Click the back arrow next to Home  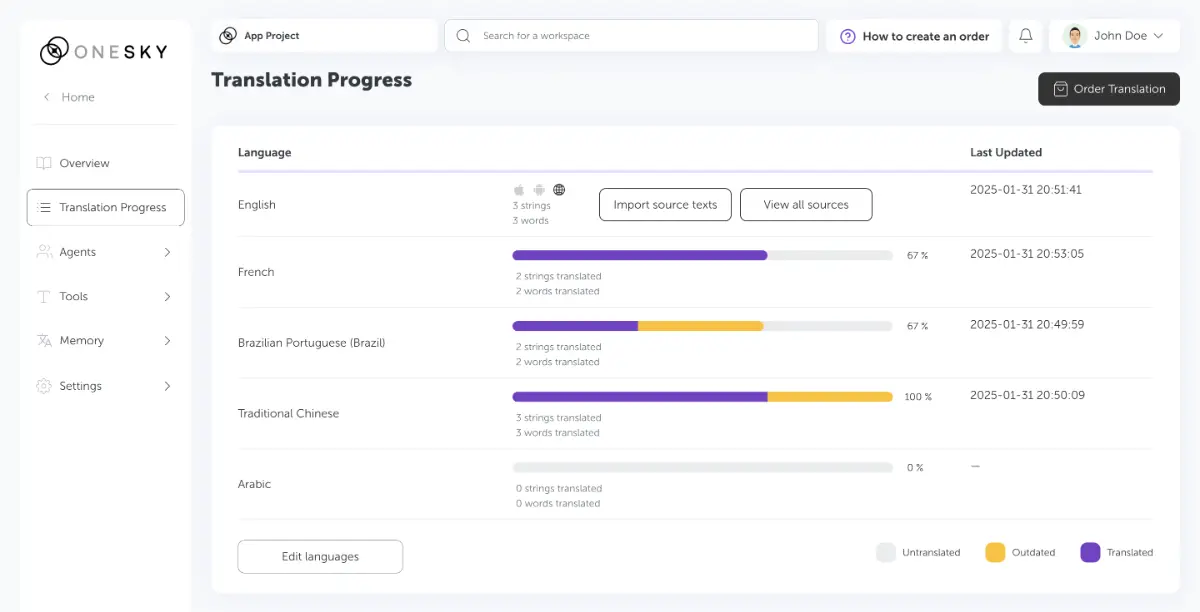(x=46, y=97)
